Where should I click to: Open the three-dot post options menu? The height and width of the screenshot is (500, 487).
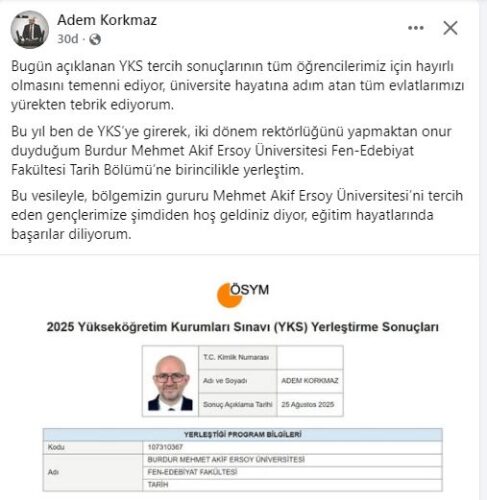tap(416, 28)
